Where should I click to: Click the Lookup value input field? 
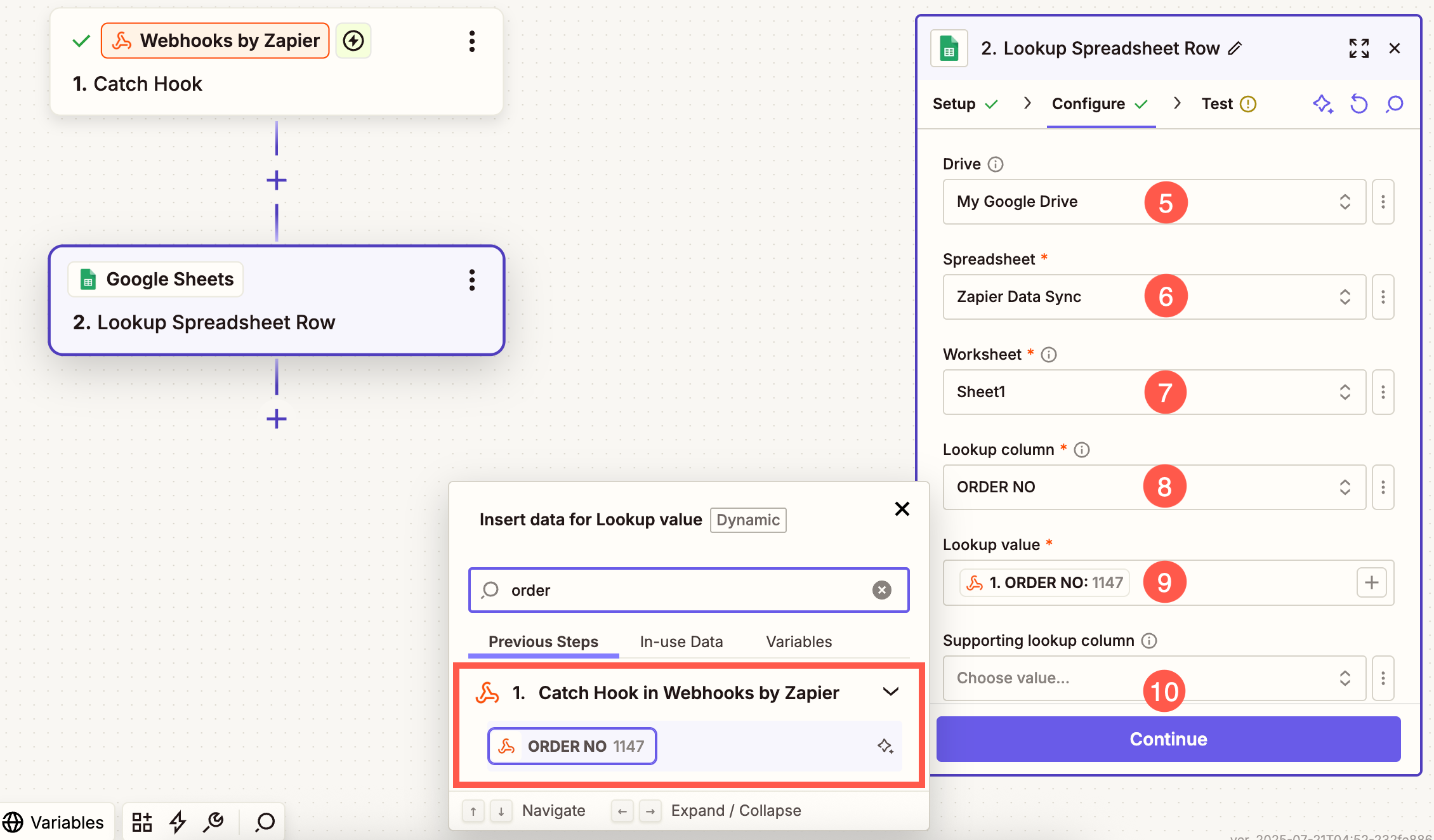1168,582
